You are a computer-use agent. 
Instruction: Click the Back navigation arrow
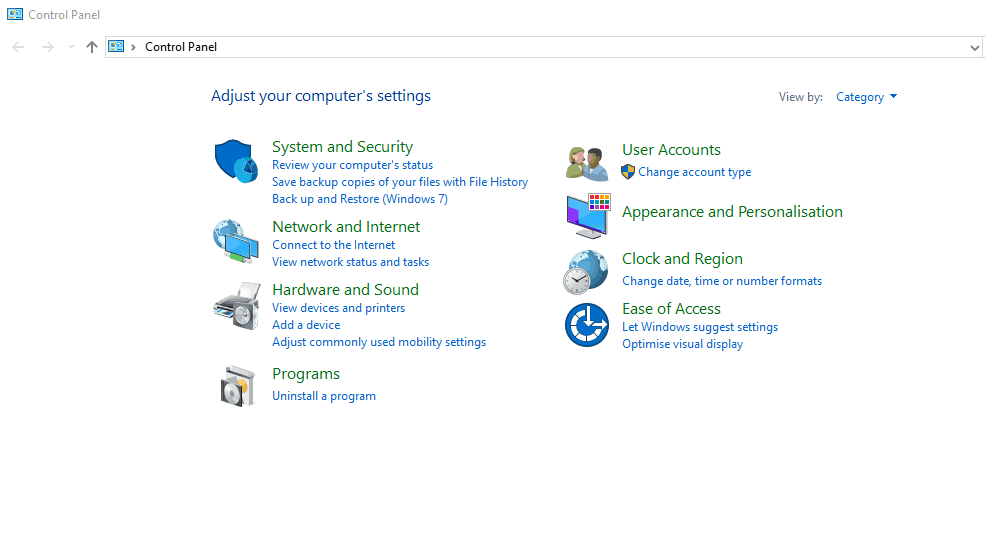(18, 47)
